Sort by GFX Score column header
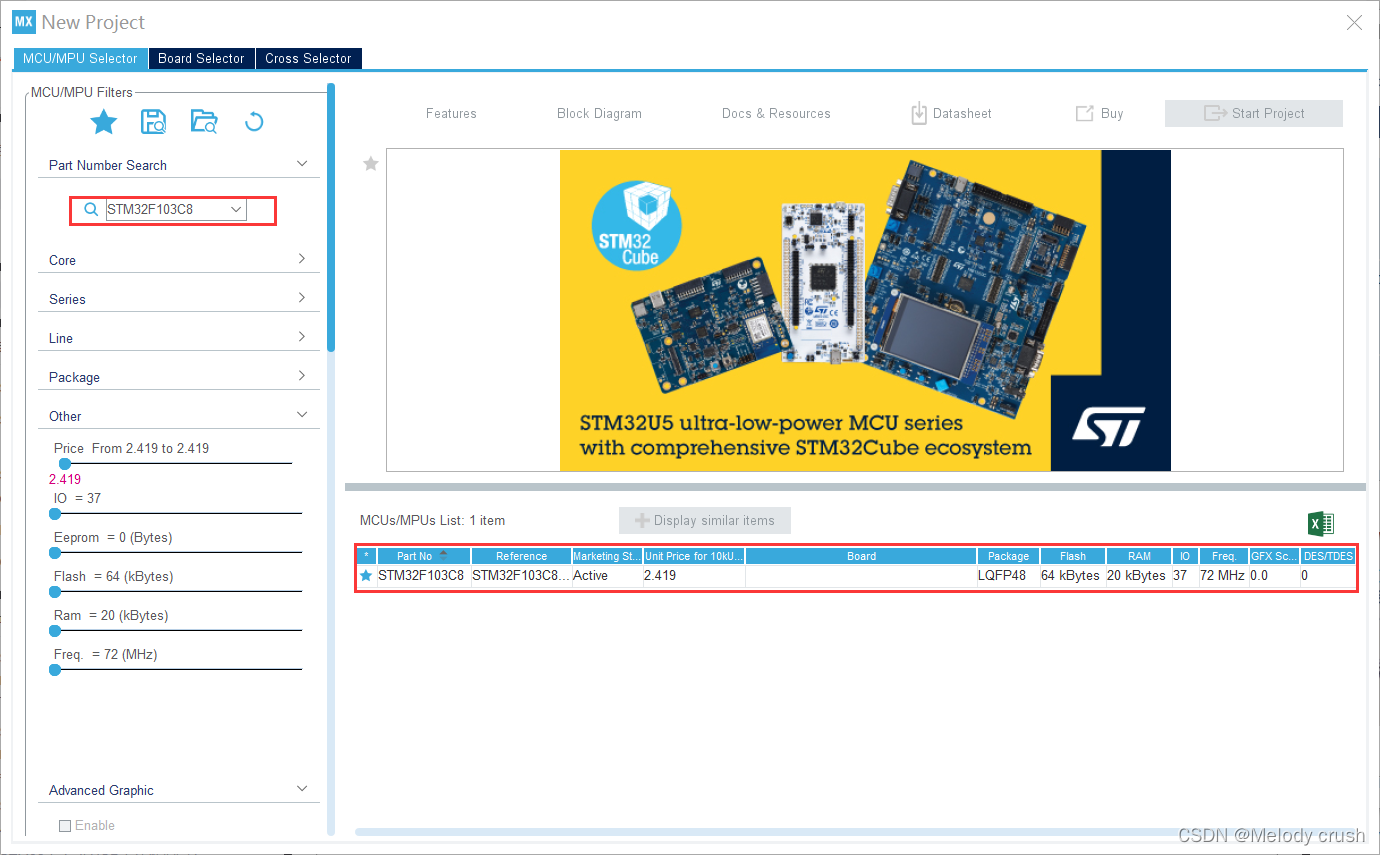Screen dimensions: 1380x855 [x=1275, y=556]
